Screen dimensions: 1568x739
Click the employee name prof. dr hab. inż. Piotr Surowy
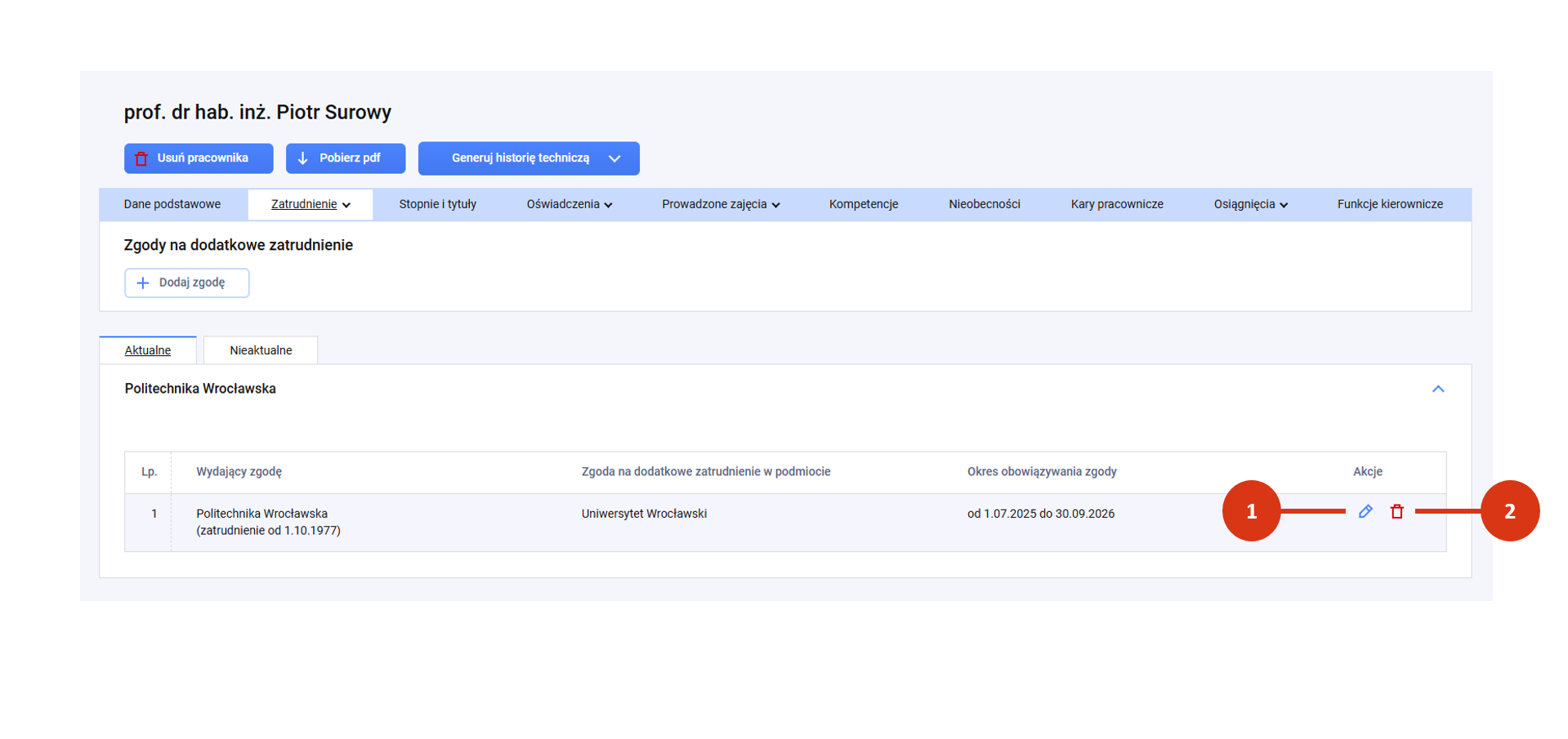[257, 112]
